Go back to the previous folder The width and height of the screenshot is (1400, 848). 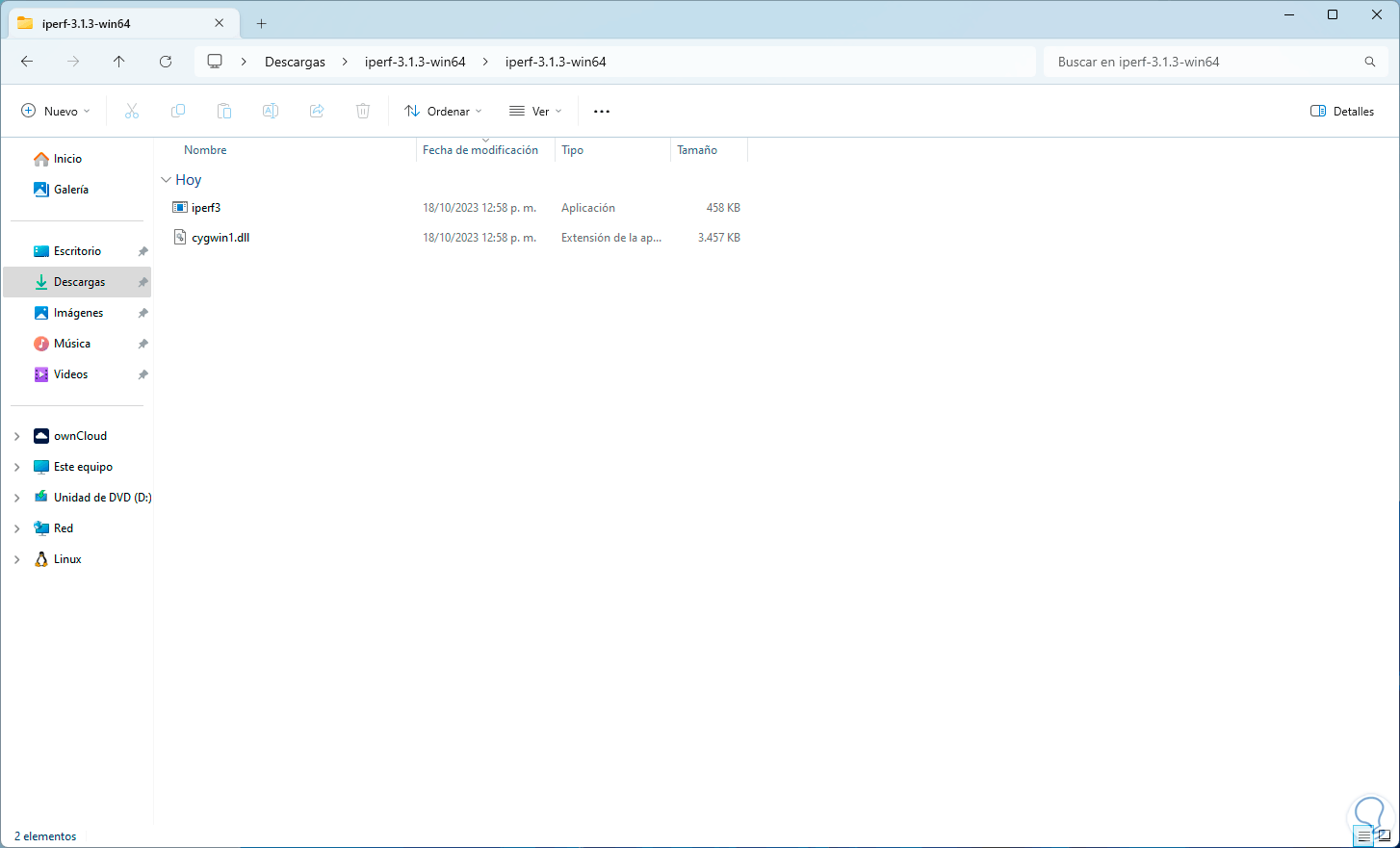(27, 62)
